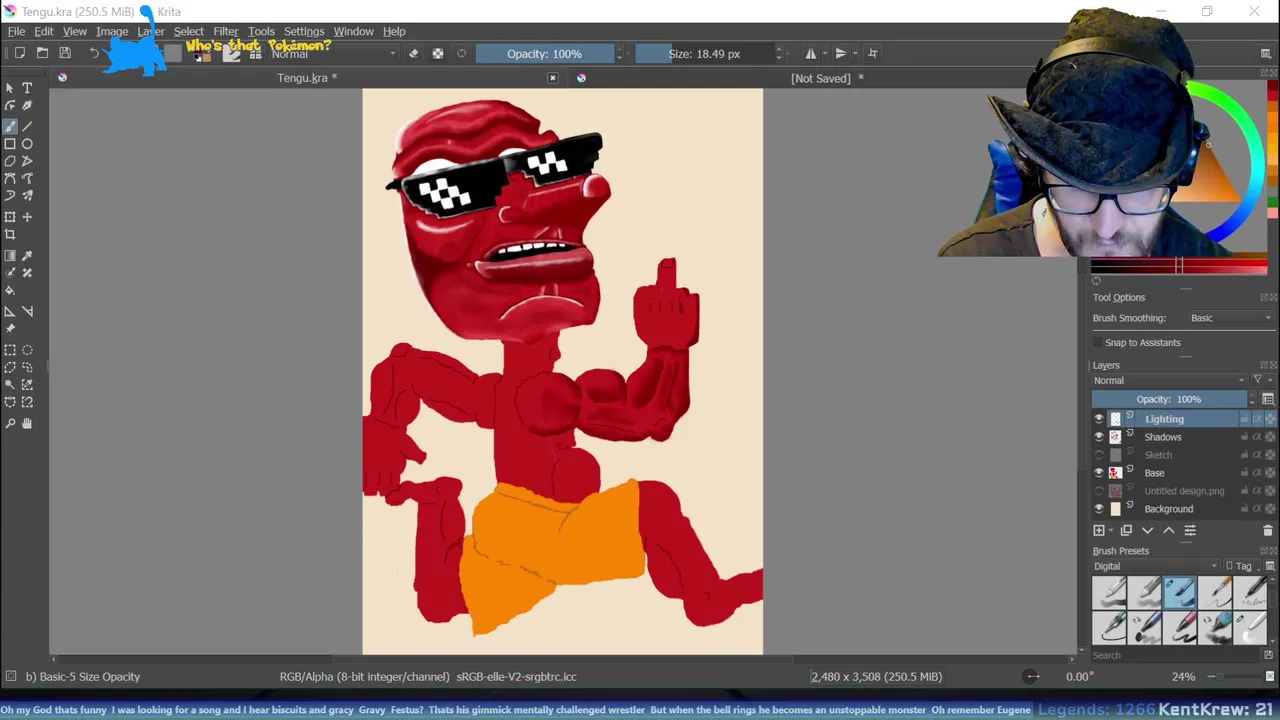This screenshot has width=1280, height=720.
Task: Select the Transform tool
Action: click(x=10, y=217)
